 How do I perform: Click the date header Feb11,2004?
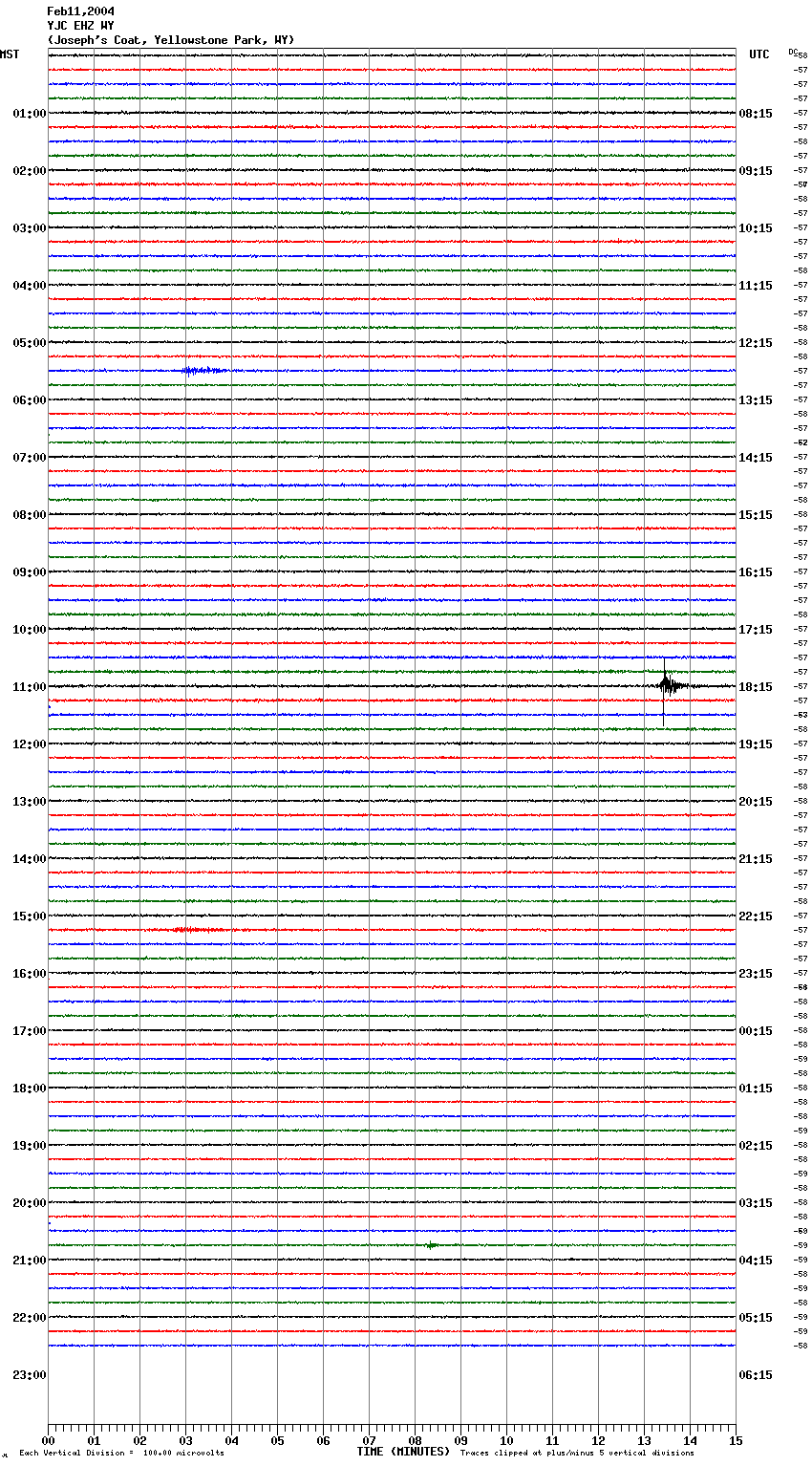pos(80,11)
